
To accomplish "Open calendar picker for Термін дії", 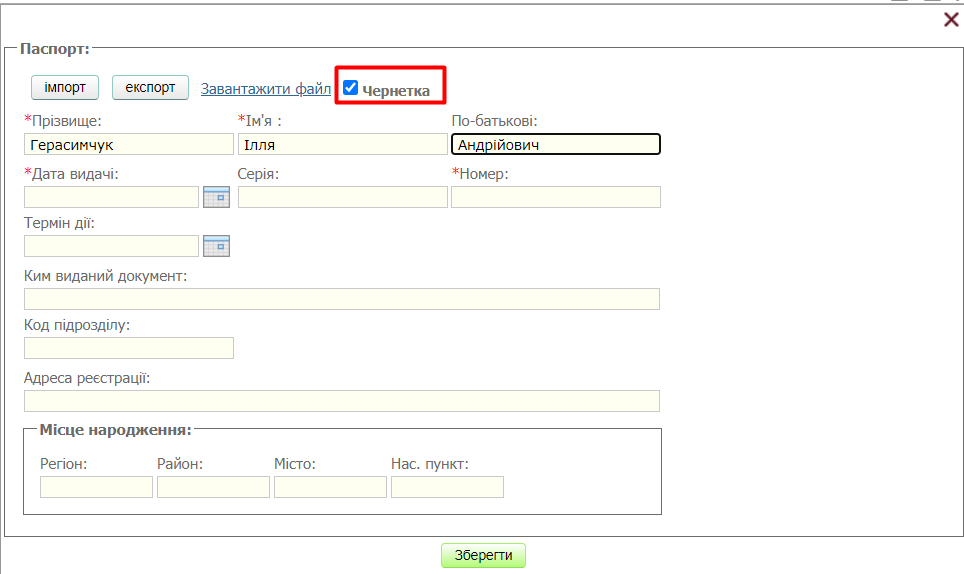I will pos(216,246).
